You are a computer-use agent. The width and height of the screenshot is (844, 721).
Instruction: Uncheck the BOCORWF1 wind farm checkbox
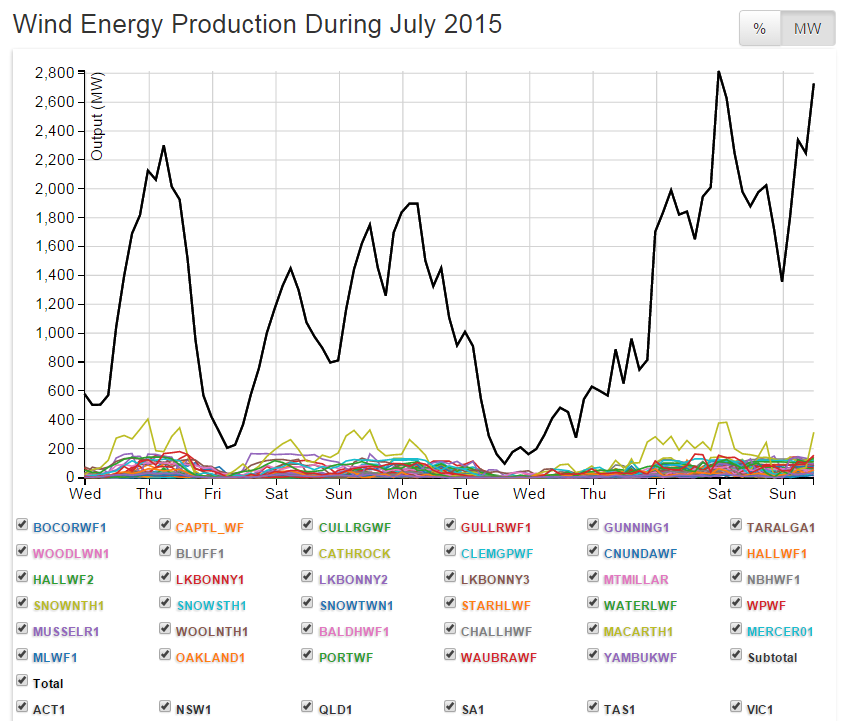tap(23, 526)
